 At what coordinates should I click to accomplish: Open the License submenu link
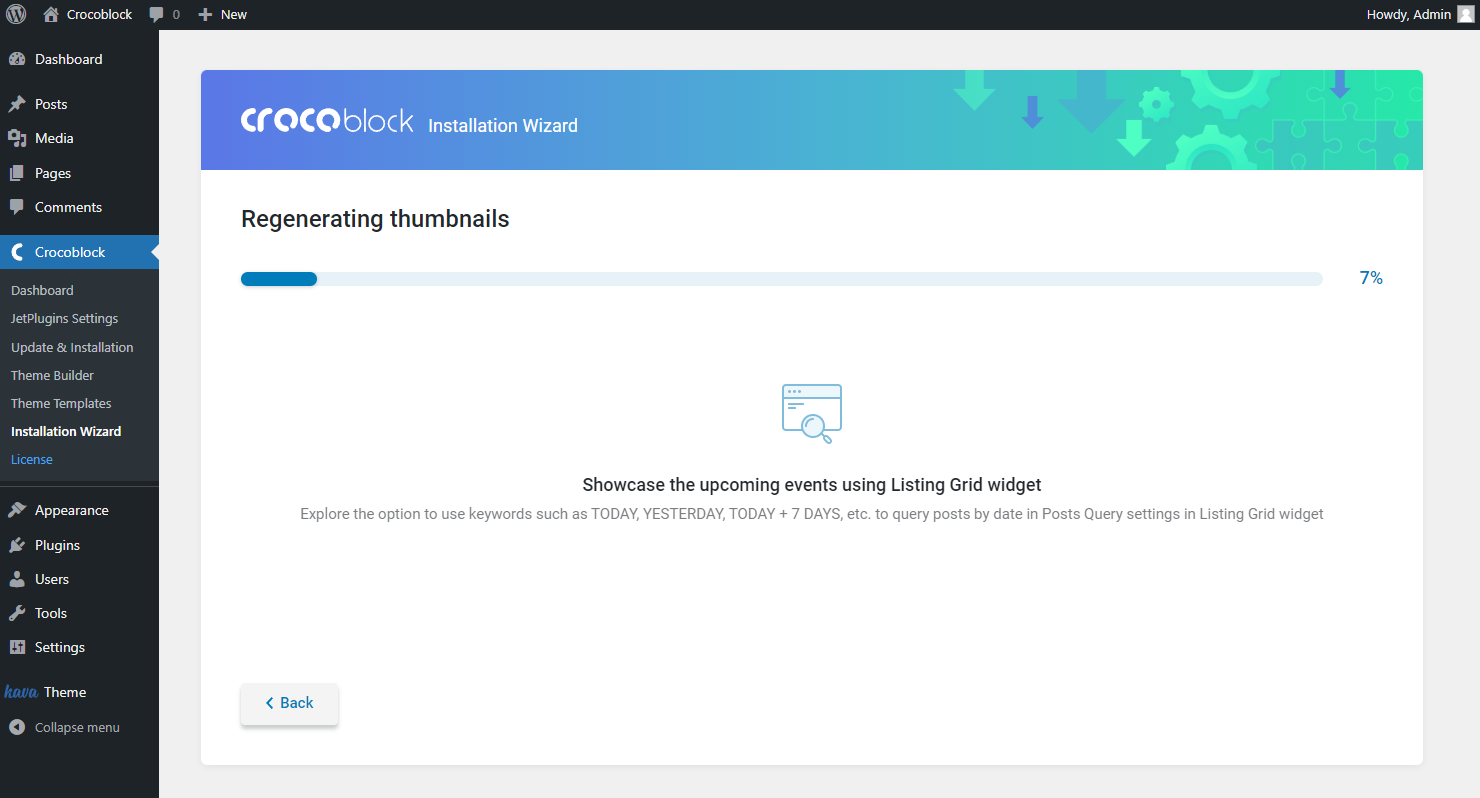[31, 459]
